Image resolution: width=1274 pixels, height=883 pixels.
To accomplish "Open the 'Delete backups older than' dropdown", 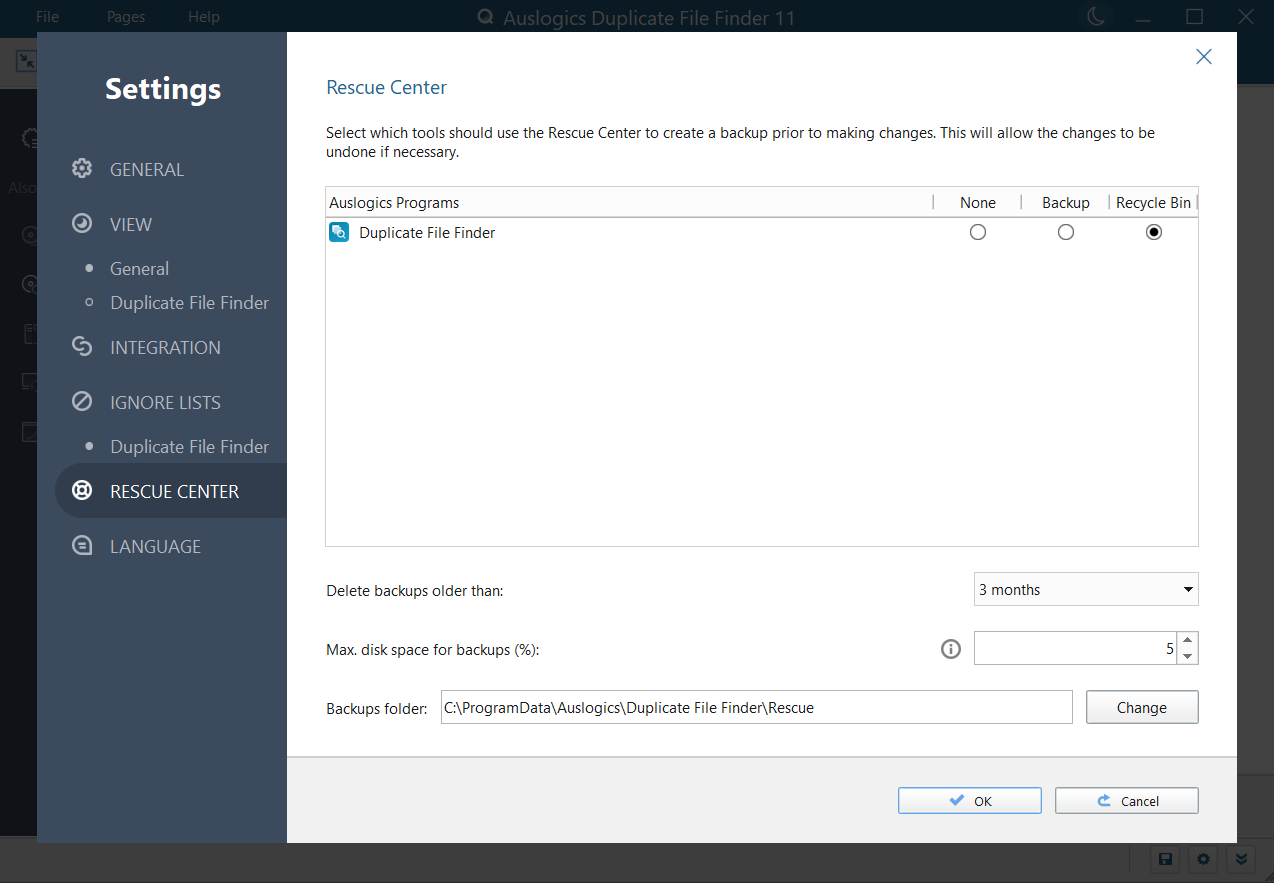I will click(1086, 590).
